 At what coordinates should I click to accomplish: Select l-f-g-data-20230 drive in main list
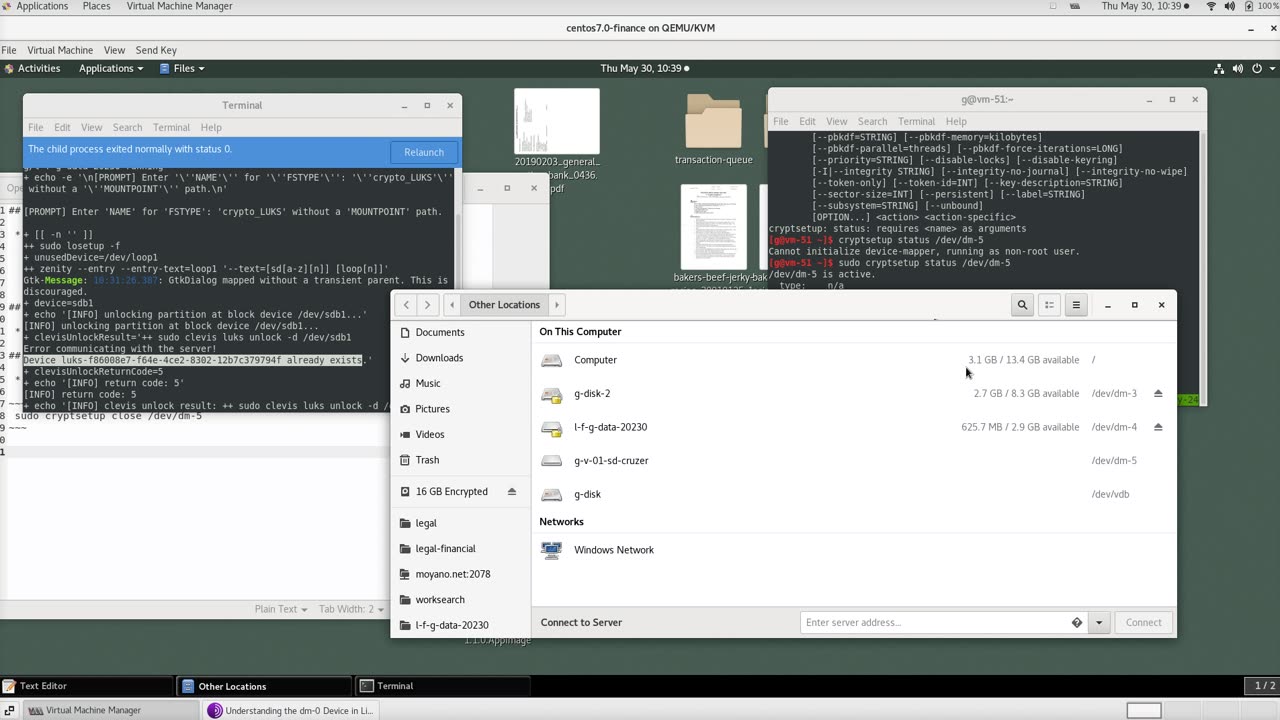tap(854, 427)
